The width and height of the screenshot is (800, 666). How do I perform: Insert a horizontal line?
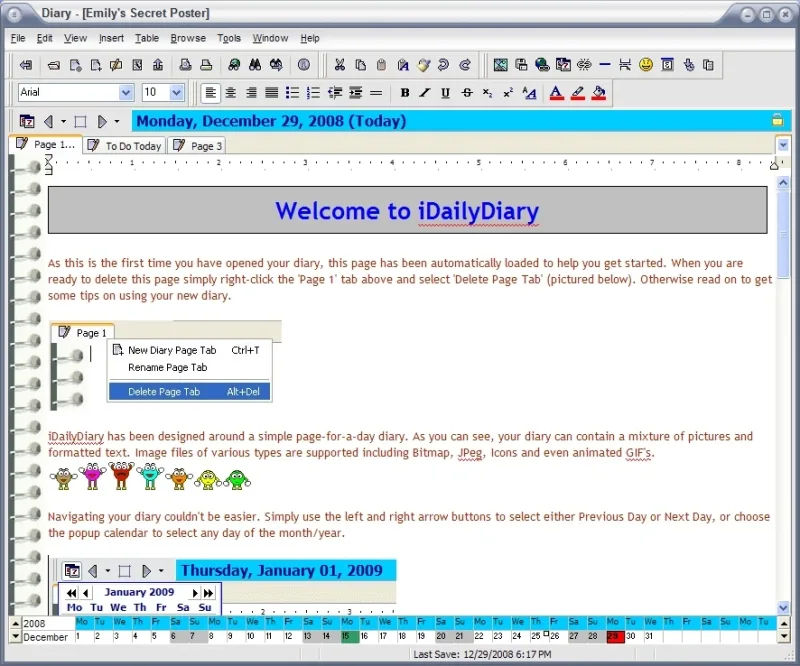point(605,65)
